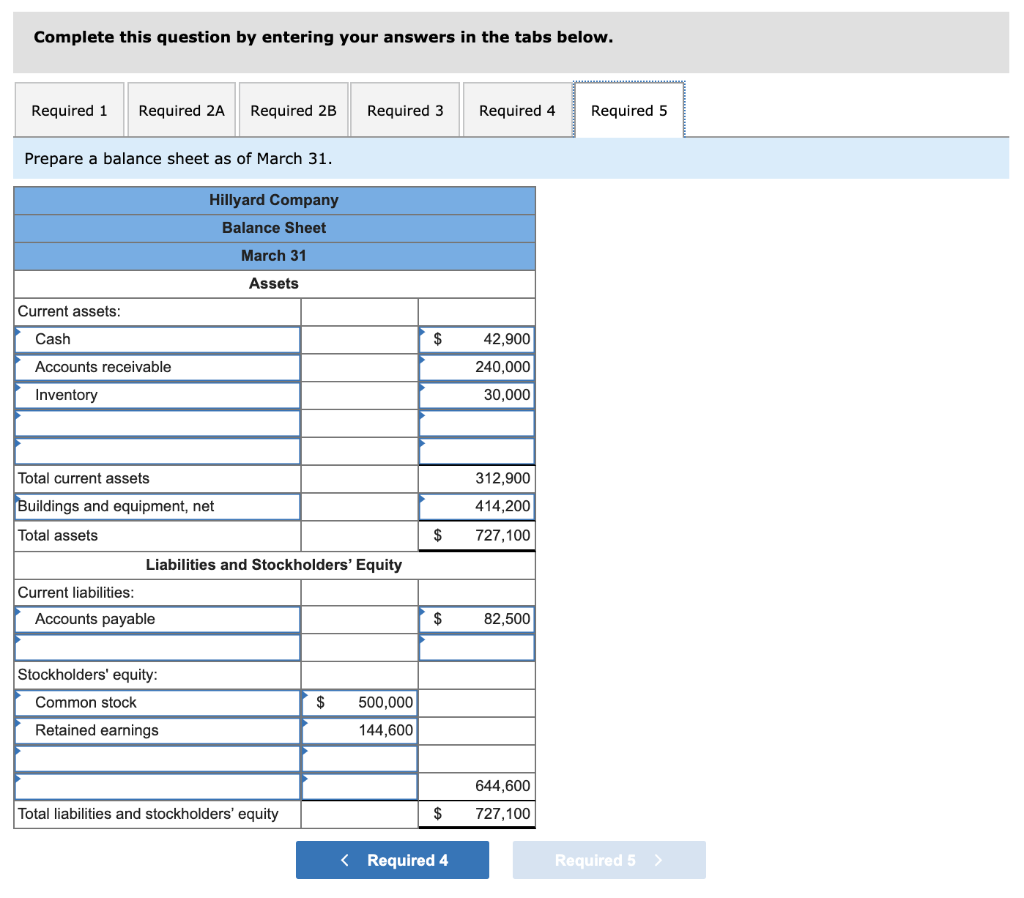Select the Required 5 tab
The height and width of the screenshot is (898, 1024).
click(628, 110)
